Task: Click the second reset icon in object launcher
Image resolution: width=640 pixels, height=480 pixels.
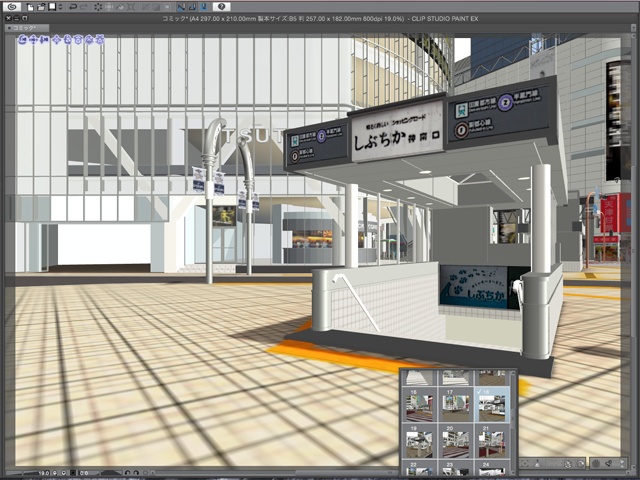Action: tap(580, 463)
